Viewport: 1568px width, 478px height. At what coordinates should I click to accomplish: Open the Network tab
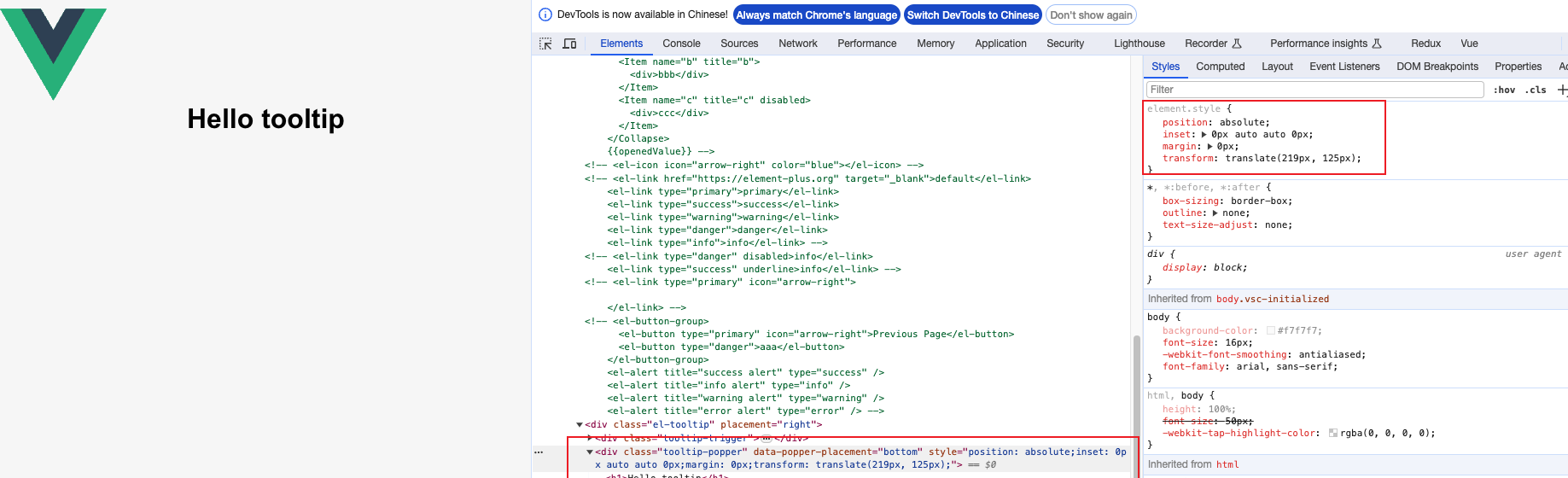[x=798, y=44]
